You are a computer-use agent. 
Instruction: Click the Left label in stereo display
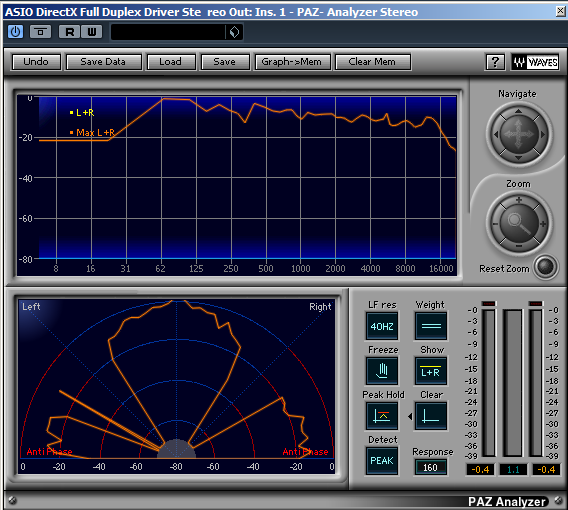coord(31,307)
